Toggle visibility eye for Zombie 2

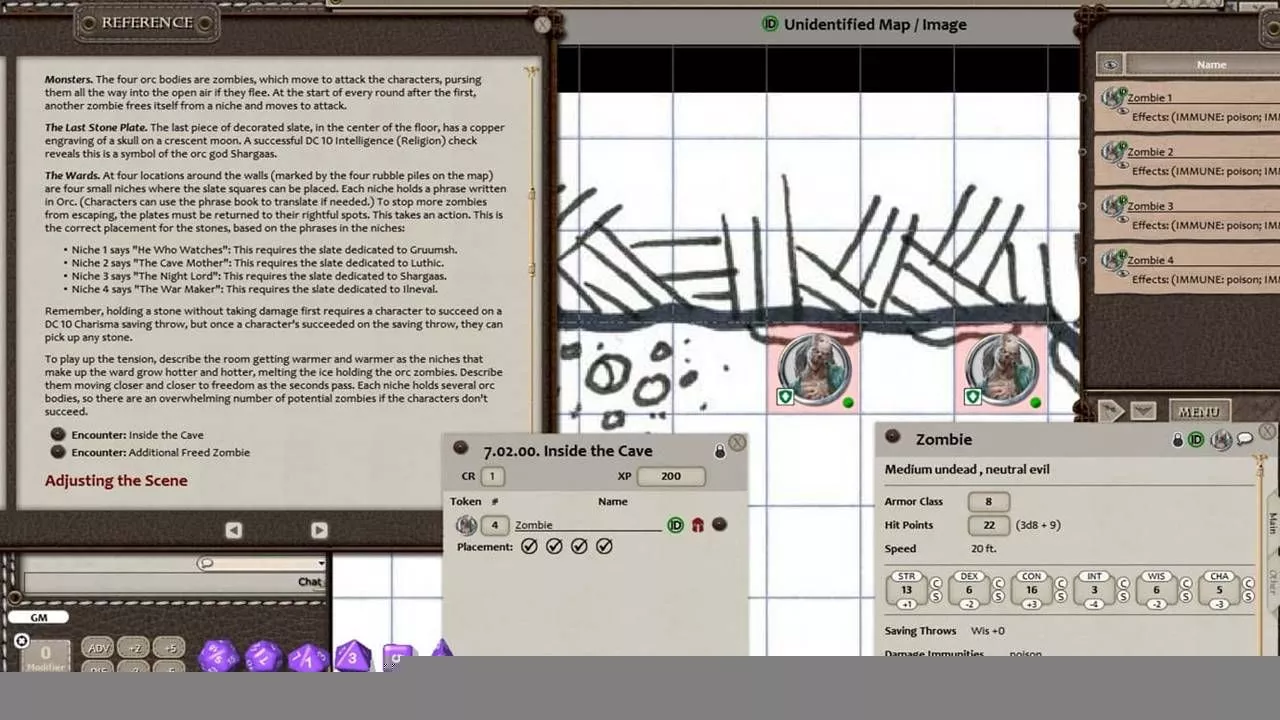[1122, 165]
